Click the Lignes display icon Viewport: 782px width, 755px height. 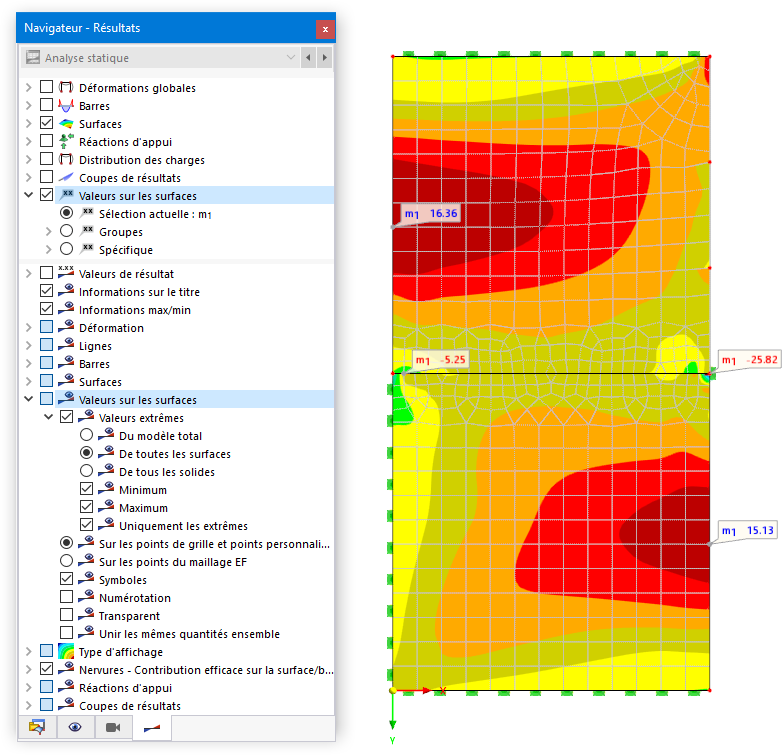(x=66, y=345)
